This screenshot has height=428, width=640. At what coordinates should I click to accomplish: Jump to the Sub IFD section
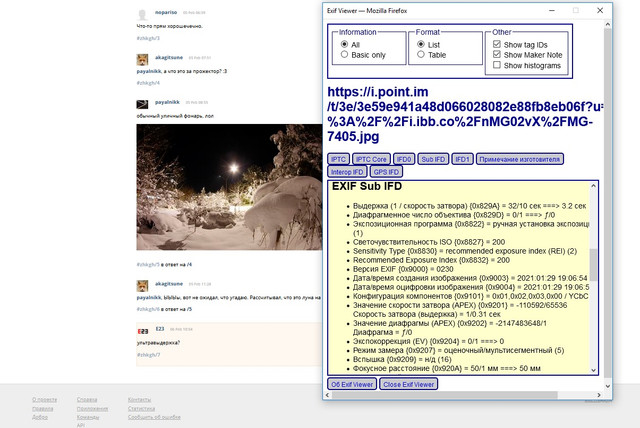[x=433, y=159]
